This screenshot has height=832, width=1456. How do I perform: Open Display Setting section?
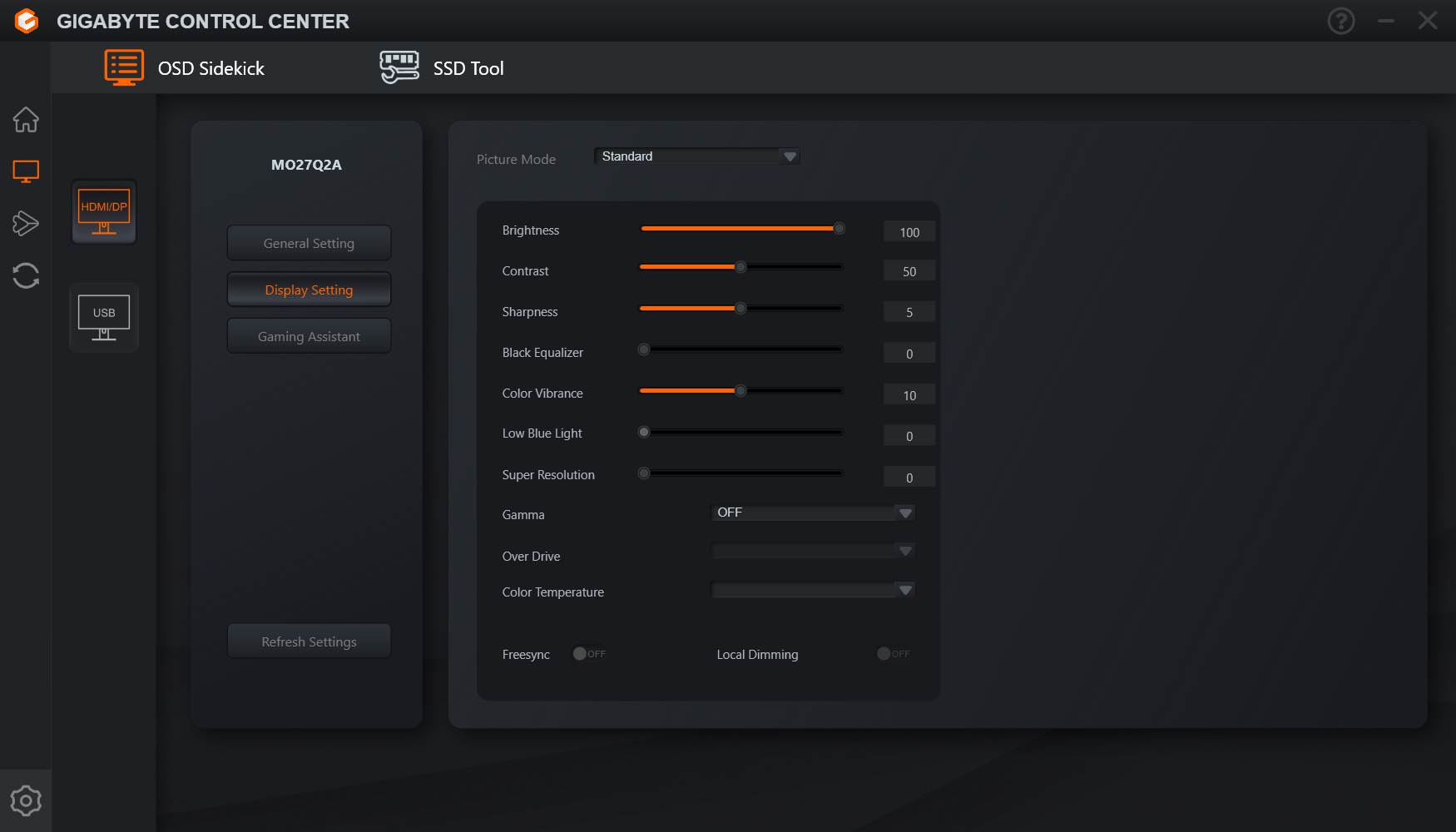(309, 290)
